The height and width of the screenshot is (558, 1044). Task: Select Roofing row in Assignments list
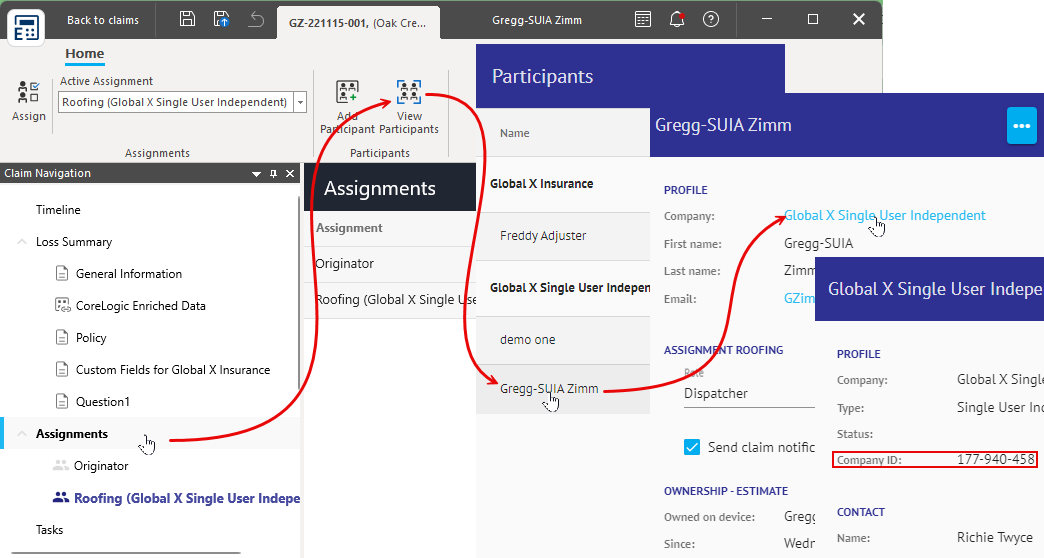click(x=390, y=300)
